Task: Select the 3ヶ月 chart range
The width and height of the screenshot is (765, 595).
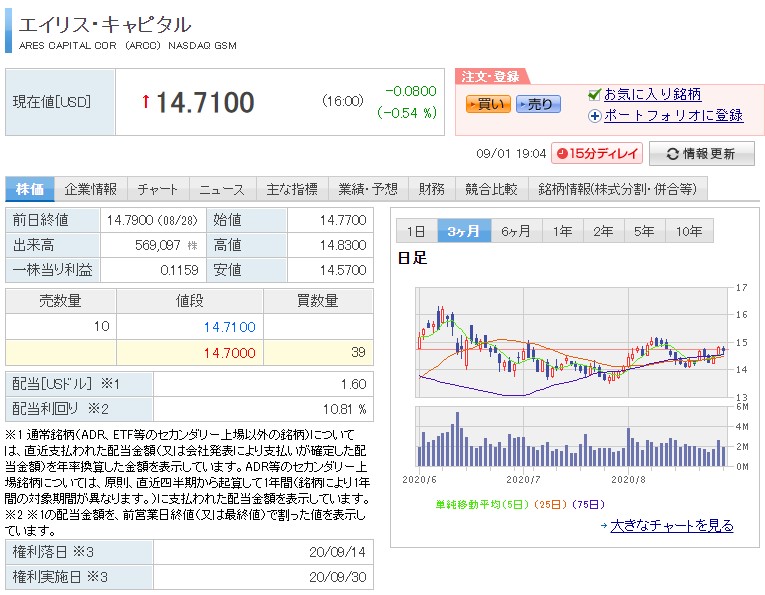Action: [463, 231]
